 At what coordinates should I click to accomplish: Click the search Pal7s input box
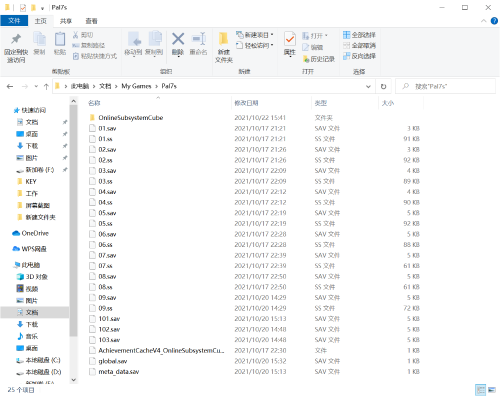tap(446, 86)
